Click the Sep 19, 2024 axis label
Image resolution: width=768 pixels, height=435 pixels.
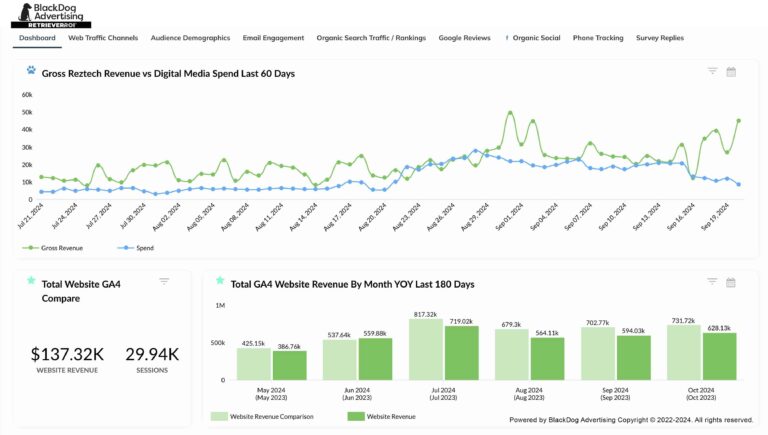point(715,217)
